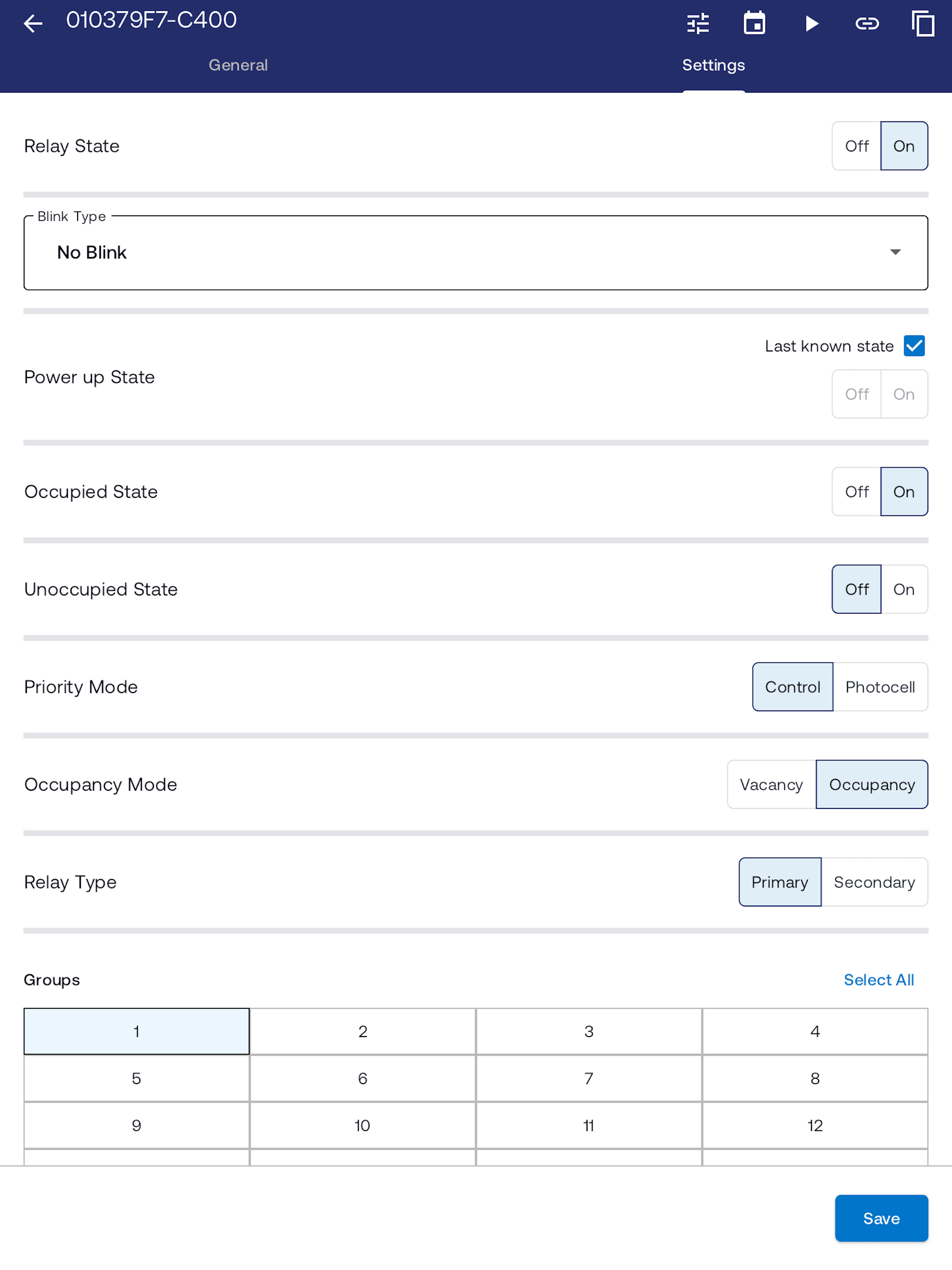Open the tune sliders icon in header
Screen dimensions: 952x1270
coord(698,24)
